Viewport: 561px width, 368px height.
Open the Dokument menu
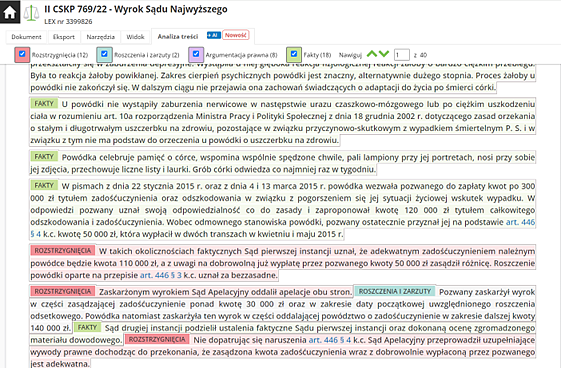[x=26, y=37]
